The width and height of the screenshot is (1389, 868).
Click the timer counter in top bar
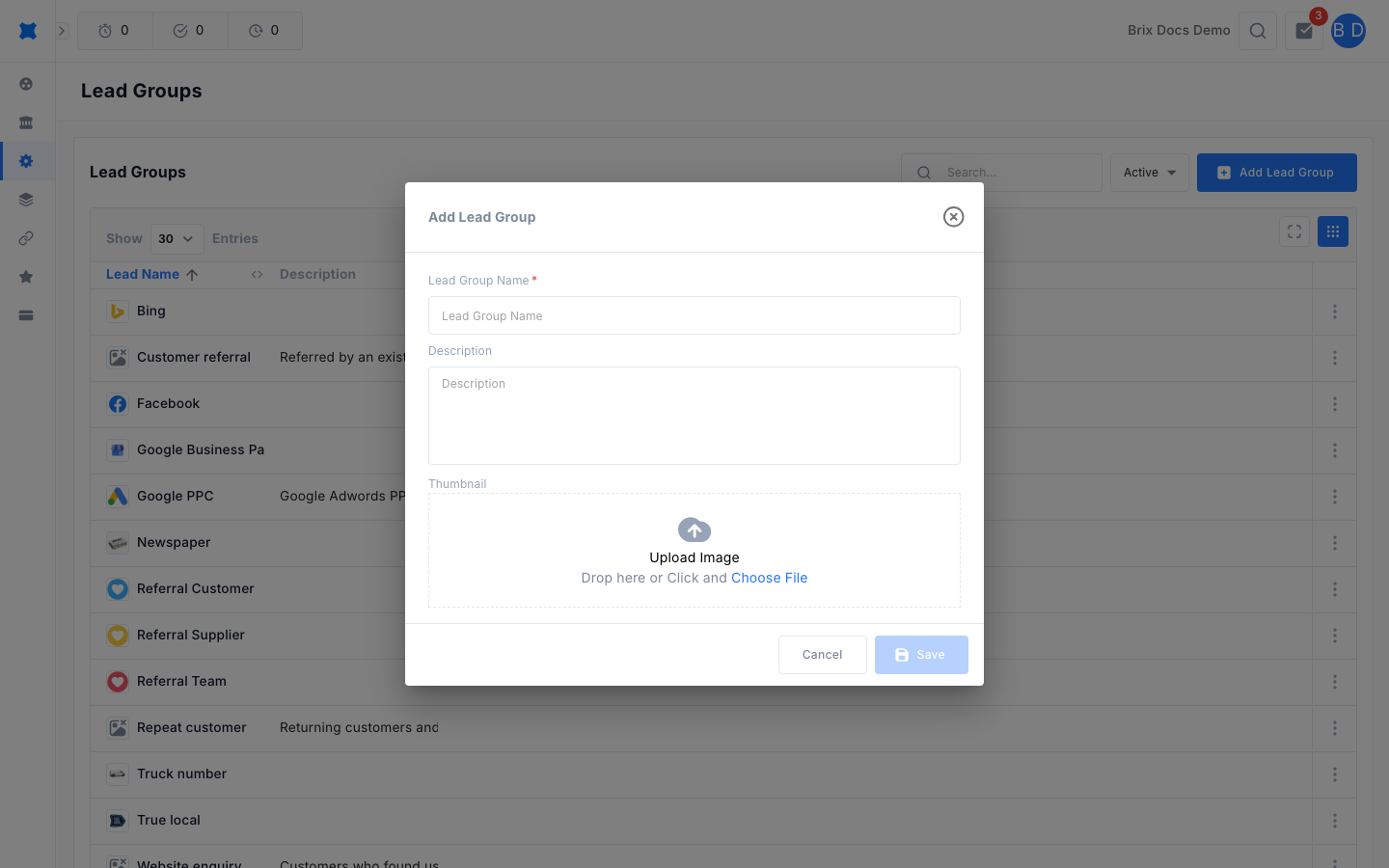(x=115, y=31)
